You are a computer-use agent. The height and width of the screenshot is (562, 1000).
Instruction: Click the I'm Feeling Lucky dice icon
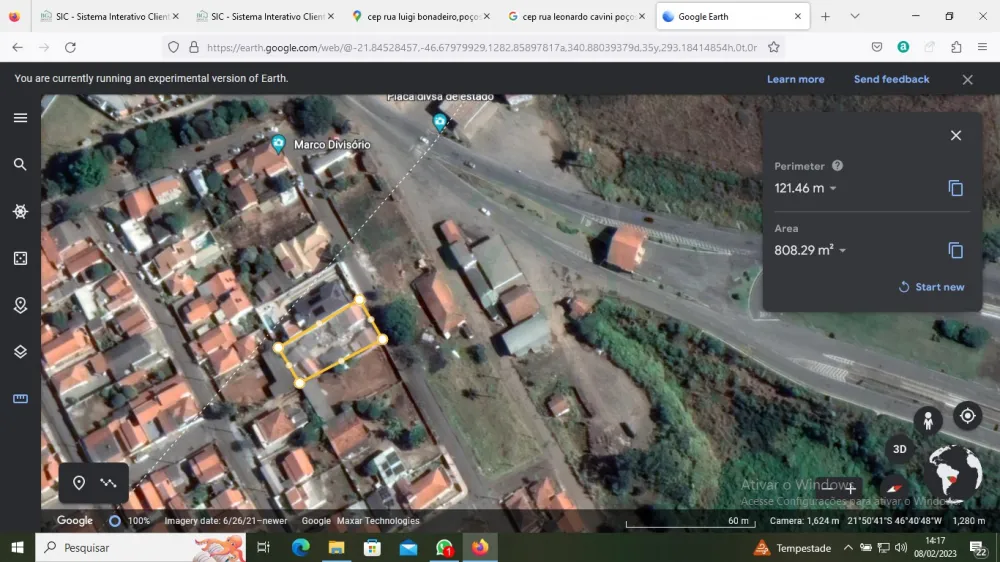pos(20,259)
